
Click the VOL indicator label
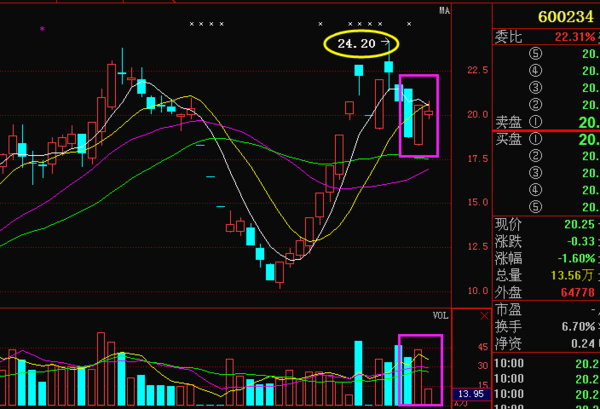[439, 315]
